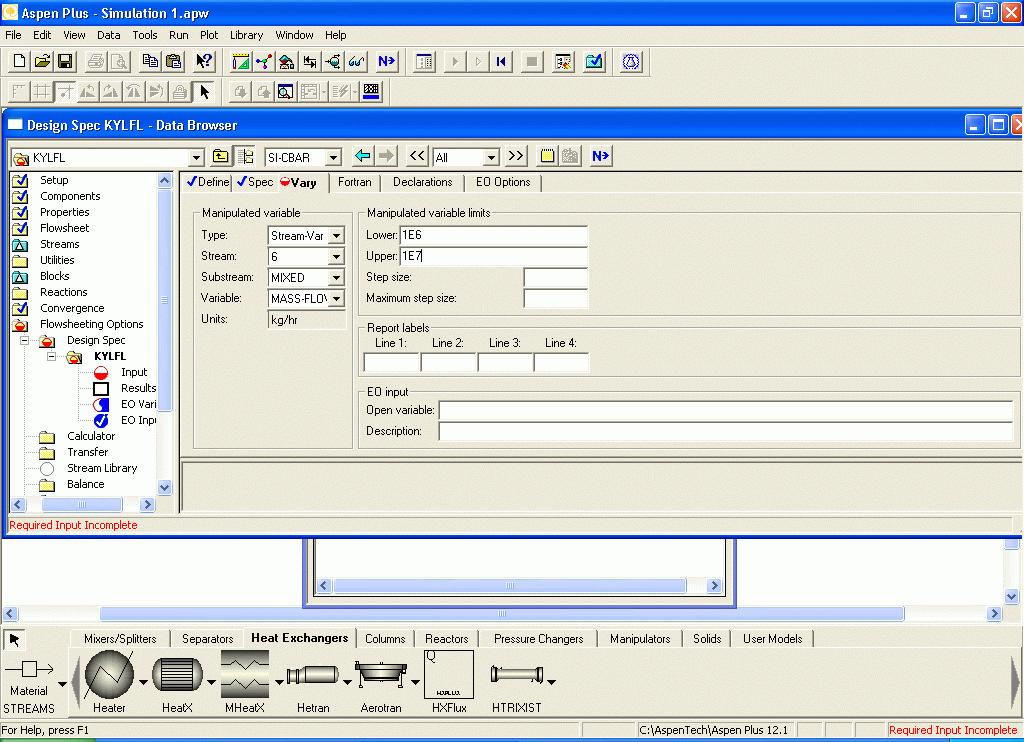Switch to the Define tab
The height and width of the screenshot is (742, 1024).
click(x=208, y=182)
